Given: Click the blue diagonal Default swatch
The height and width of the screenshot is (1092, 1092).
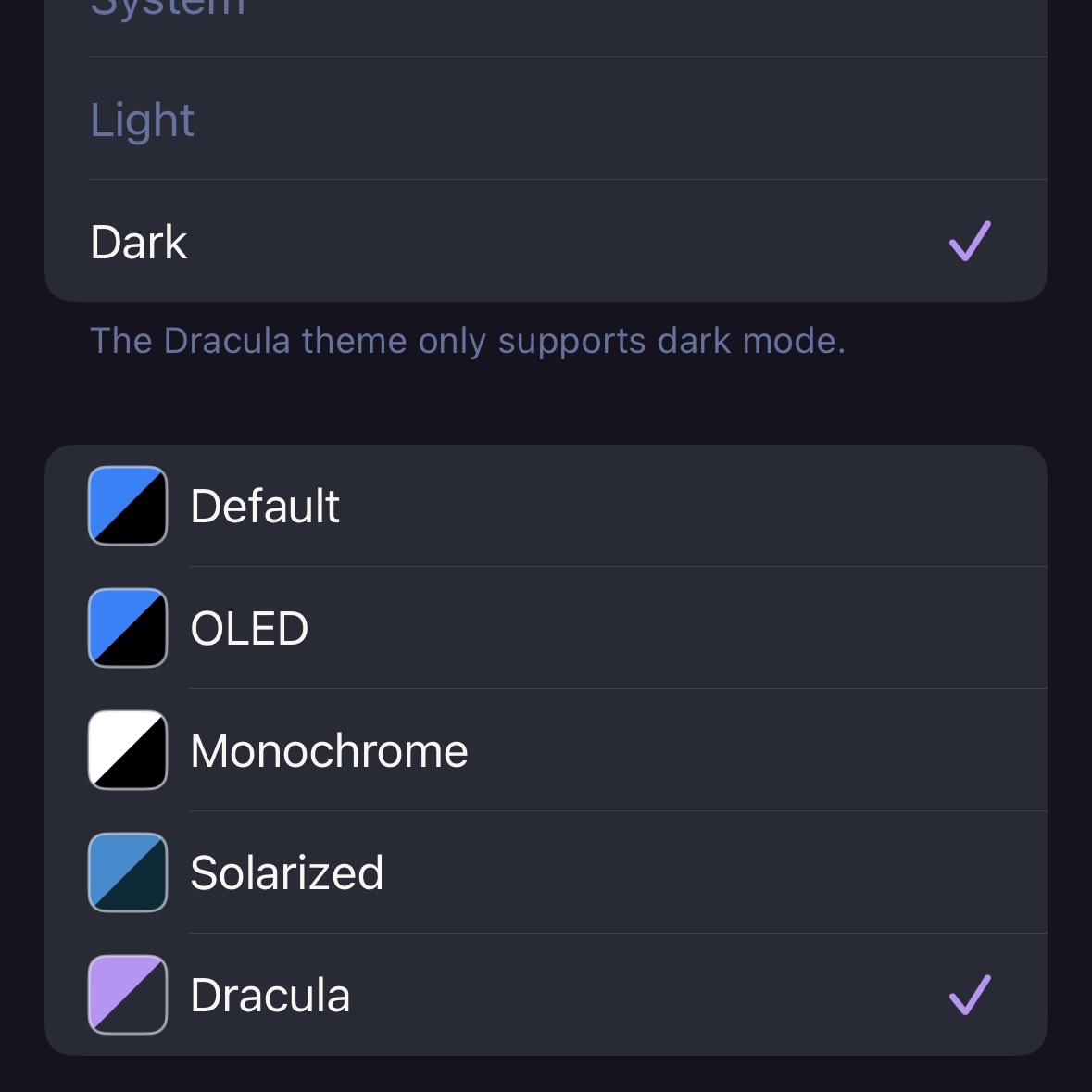Looking at the screenshot, I should tap(127, 506).
